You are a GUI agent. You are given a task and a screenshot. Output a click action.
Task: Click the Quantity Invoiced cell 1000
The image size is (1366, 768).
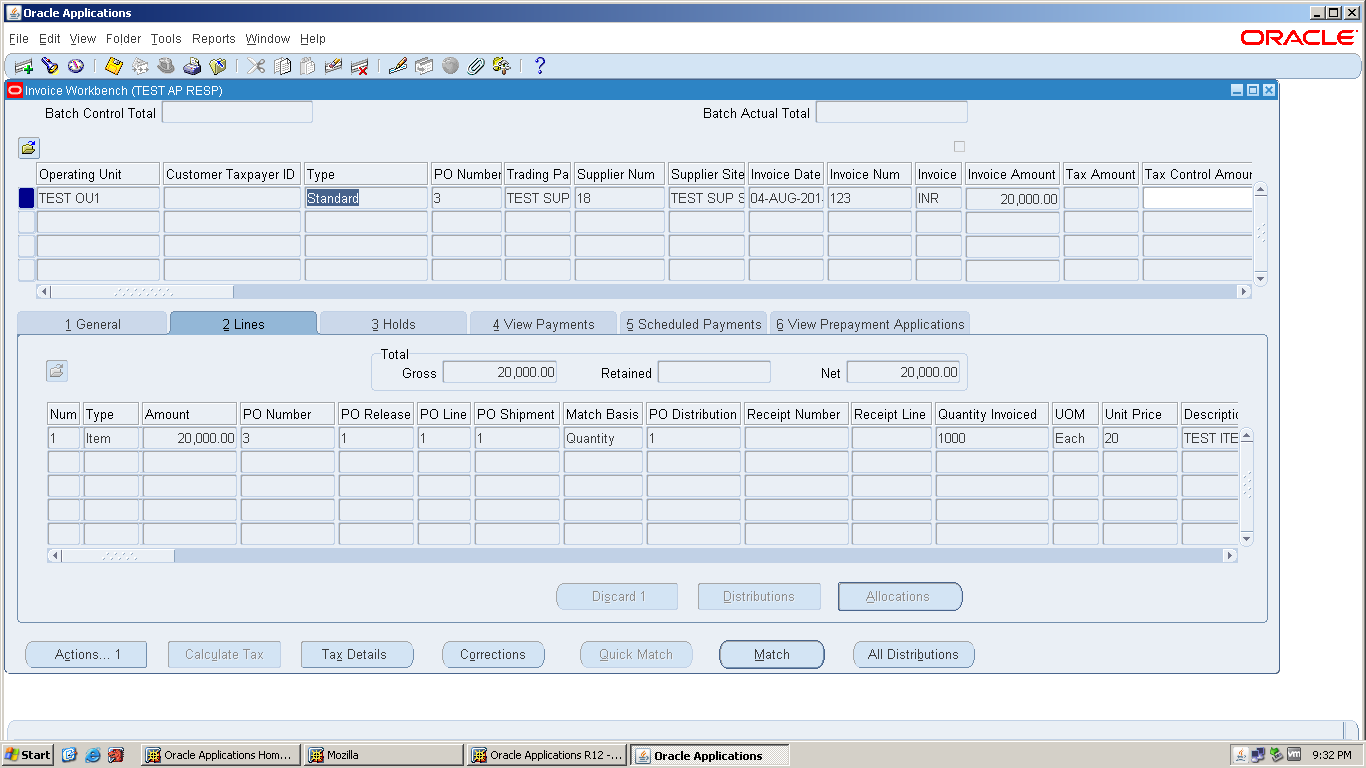pos(992,438)
